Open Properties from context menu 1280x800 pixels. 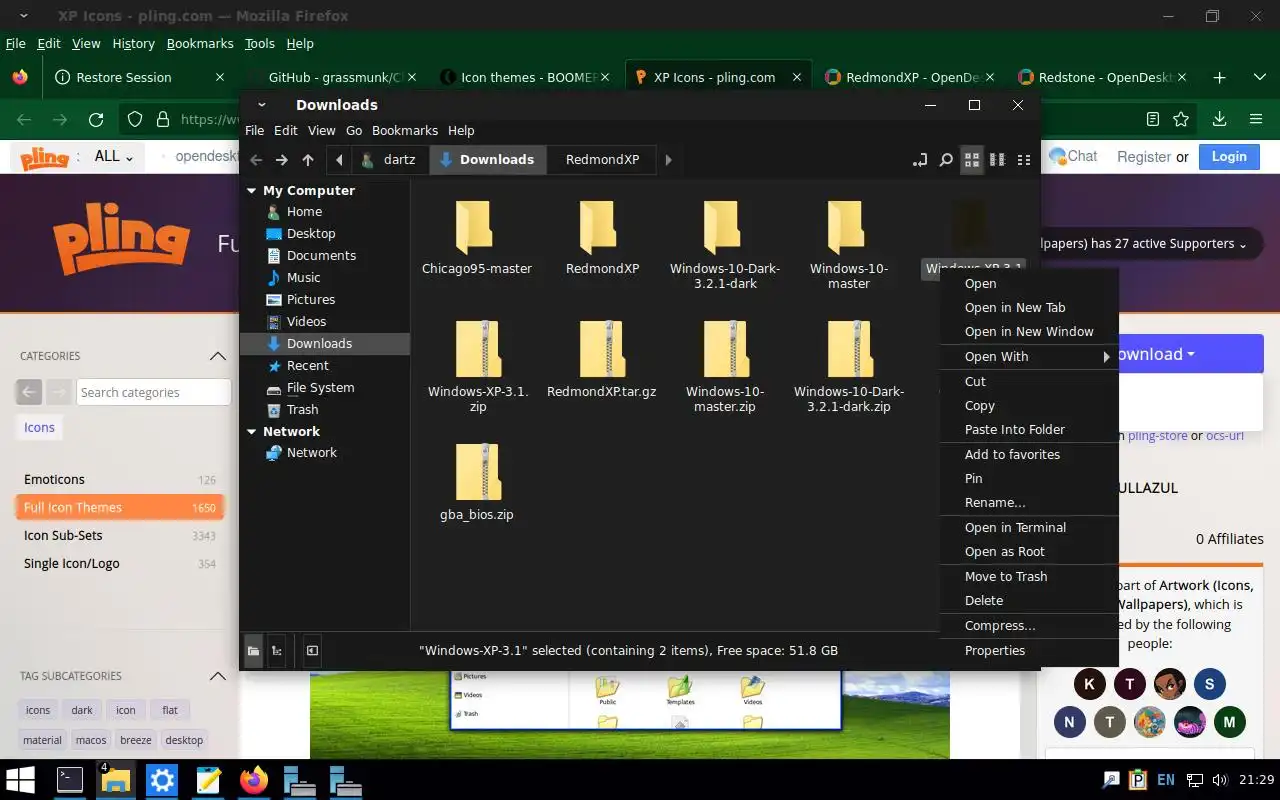[x=1029, y=650]
